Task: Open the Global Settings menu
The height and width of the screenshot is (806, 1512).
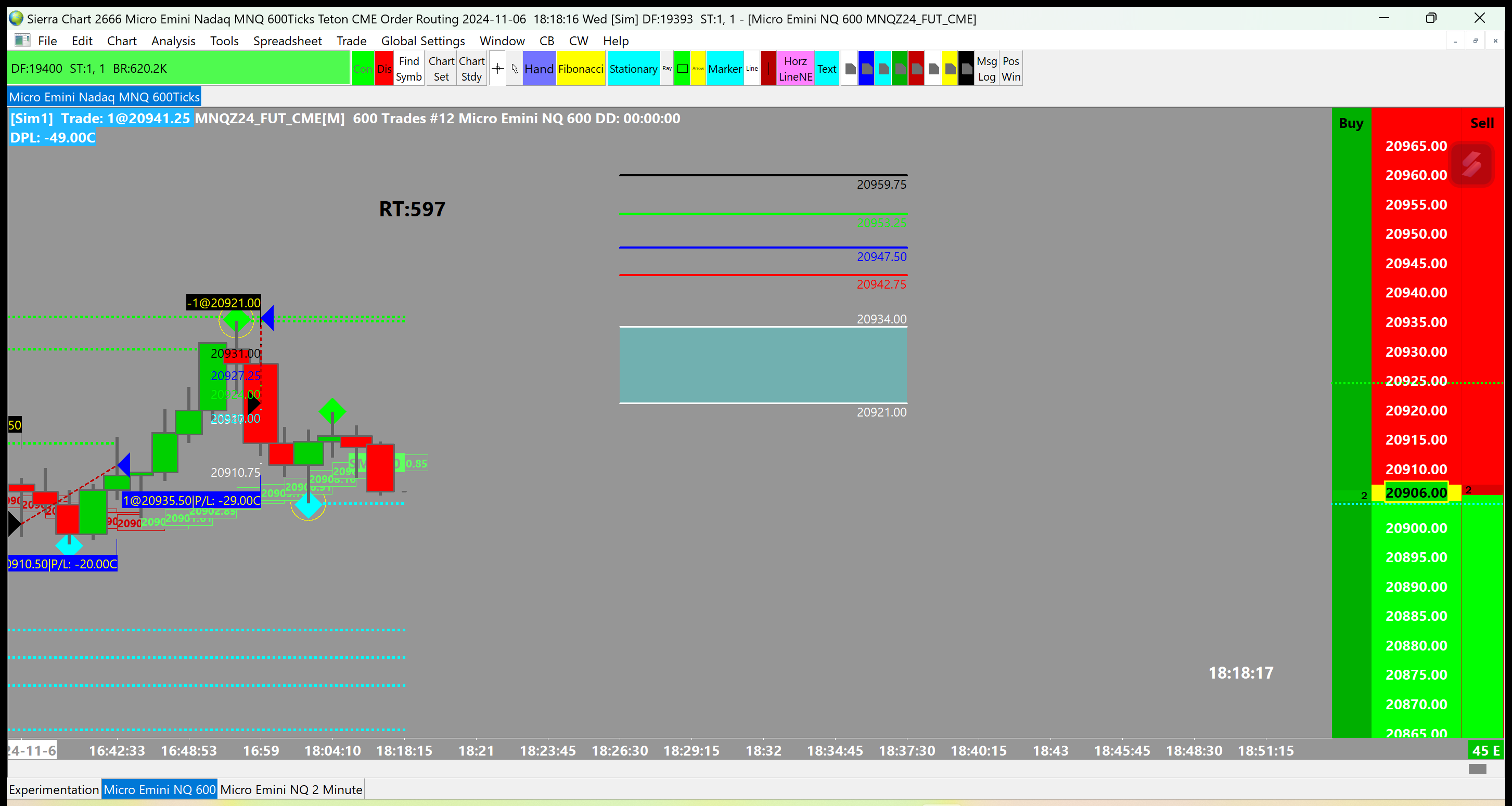Action: 422,41
